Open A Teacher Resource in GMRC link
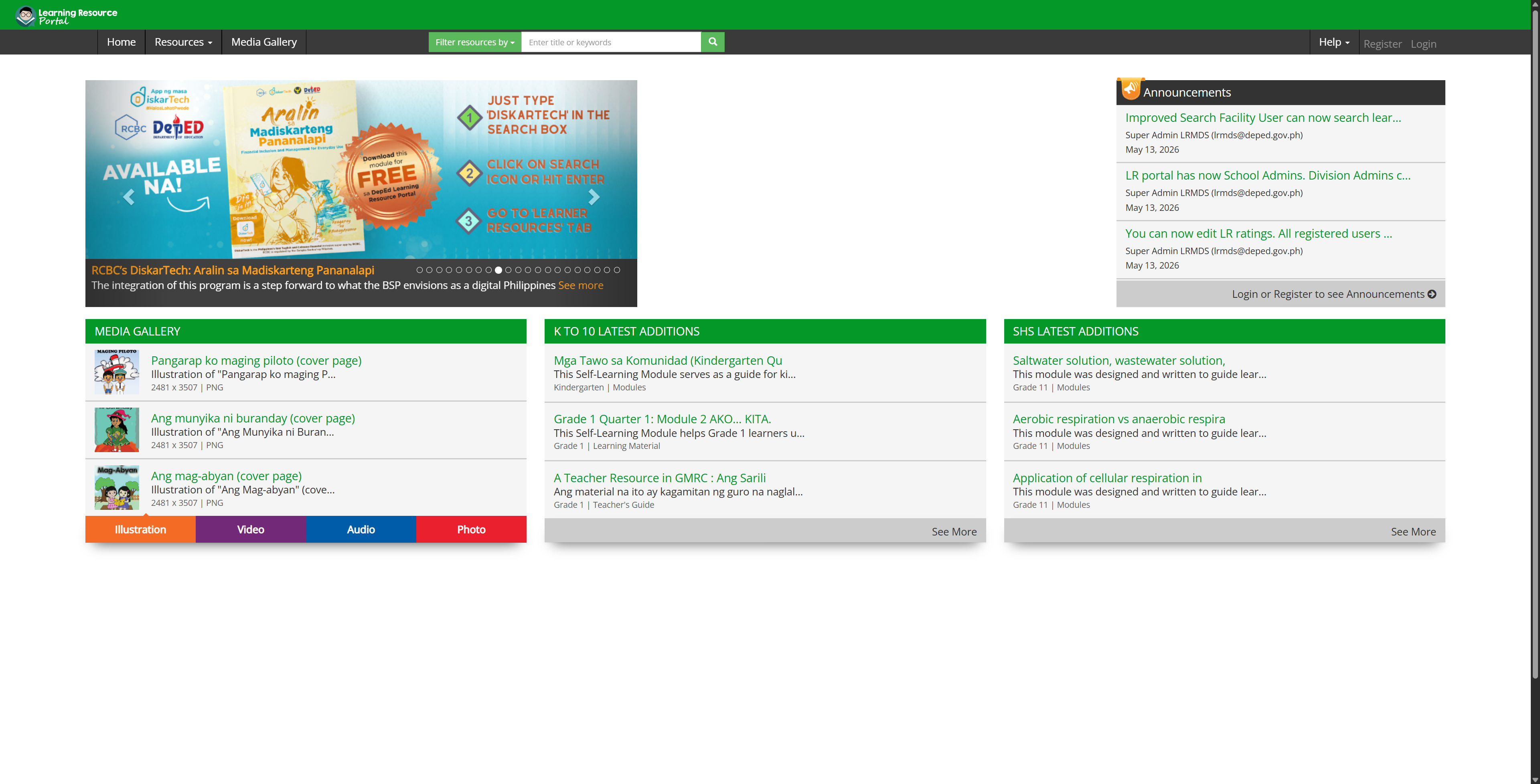The width and height of the screenshot is (1540, 784). [x=659, y=478]
